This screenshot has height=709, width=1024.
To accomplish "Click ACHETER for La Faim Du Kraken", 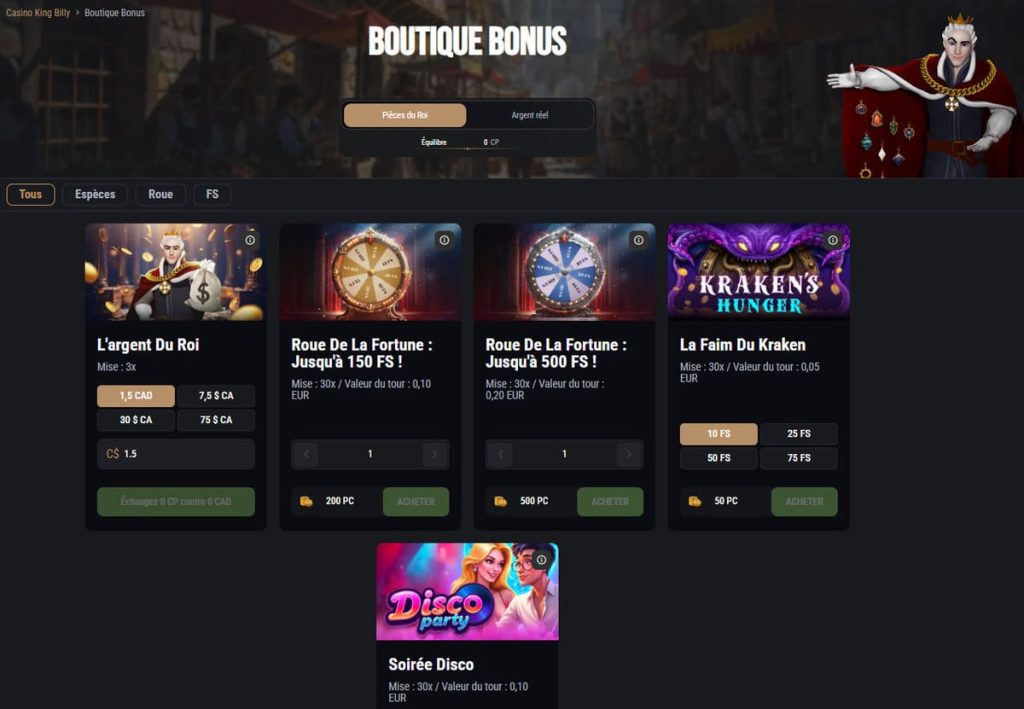I will point(805,501).
